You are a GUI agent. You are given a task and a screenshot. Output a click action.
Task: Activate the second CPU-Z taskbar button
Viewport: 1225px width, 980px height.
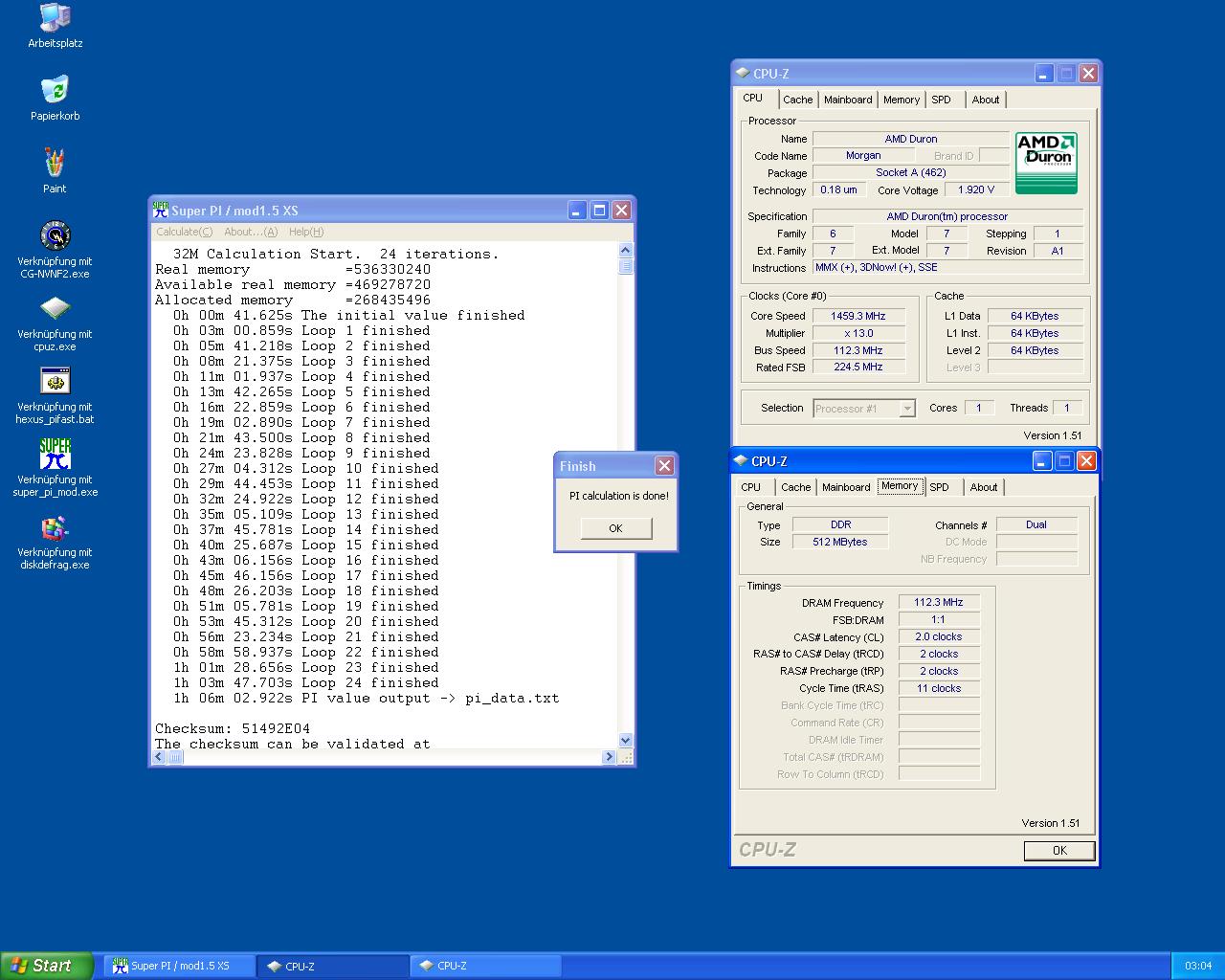point(485,967)
